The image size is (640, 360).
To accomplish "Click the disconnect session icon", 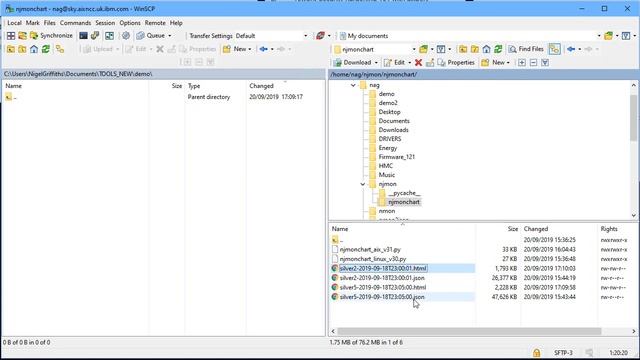I will pyautogui.click(x=320, y=36).
